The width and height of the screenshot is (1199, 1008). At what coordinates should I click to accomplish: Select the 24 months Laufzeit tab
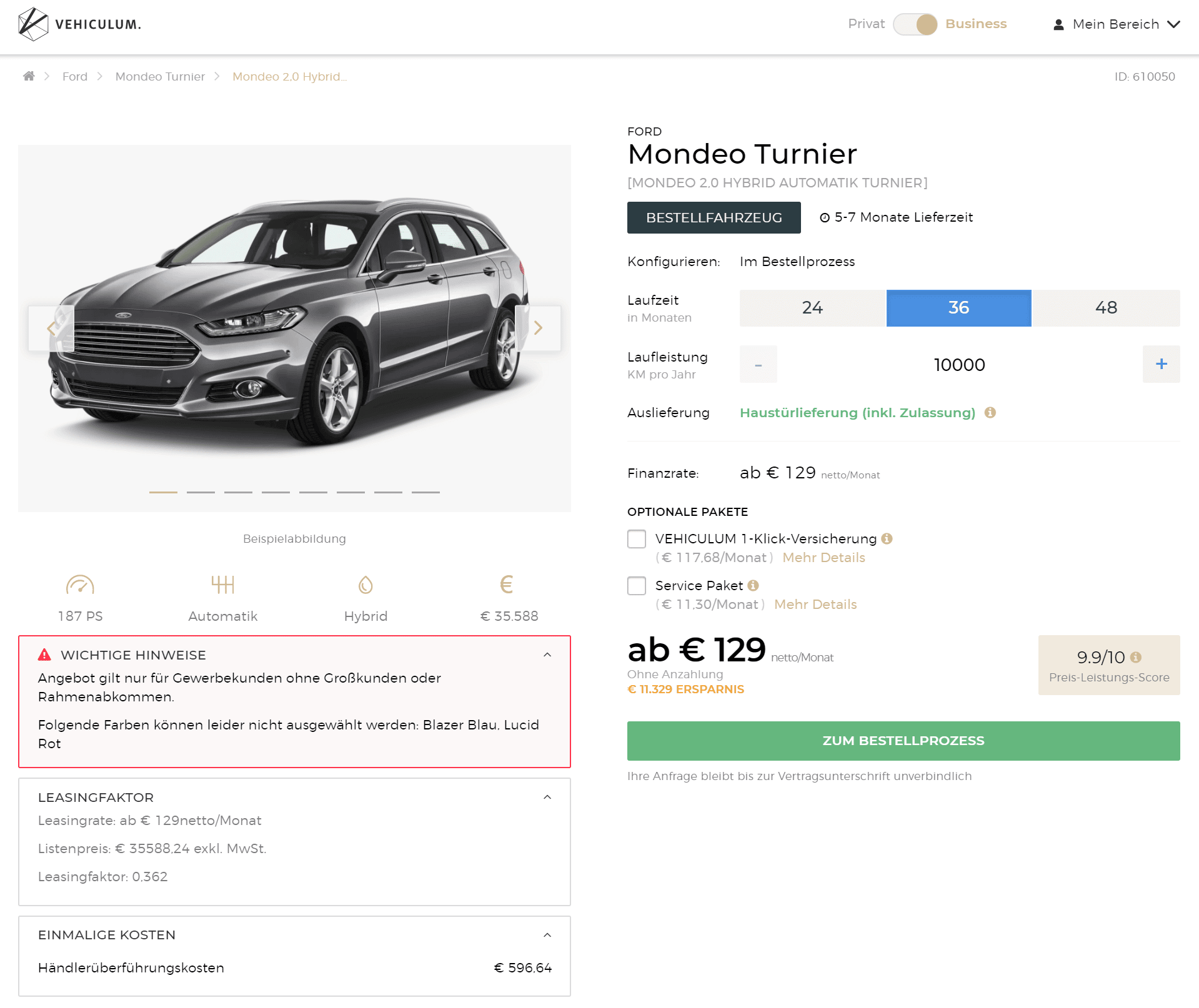[x=813, y=308]
